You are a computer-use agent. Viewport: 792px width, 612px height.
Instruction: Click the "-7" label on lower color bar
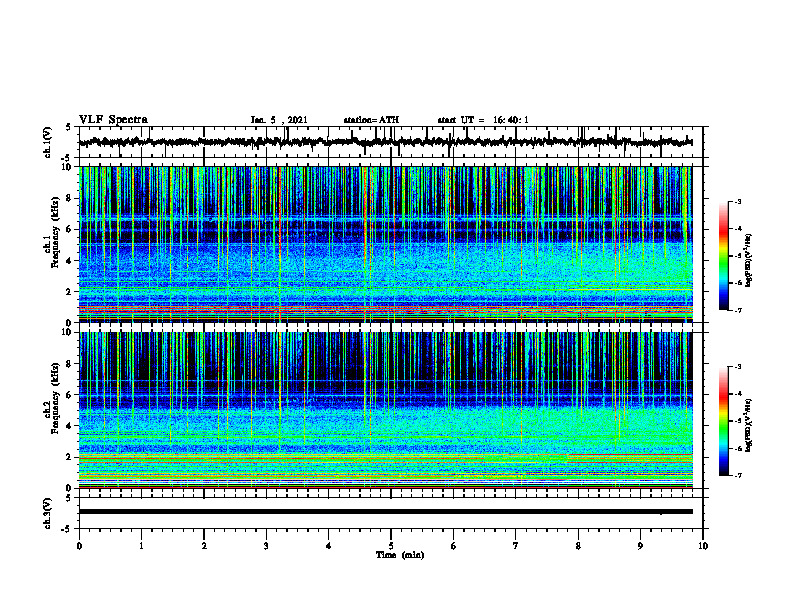[737, 476]
